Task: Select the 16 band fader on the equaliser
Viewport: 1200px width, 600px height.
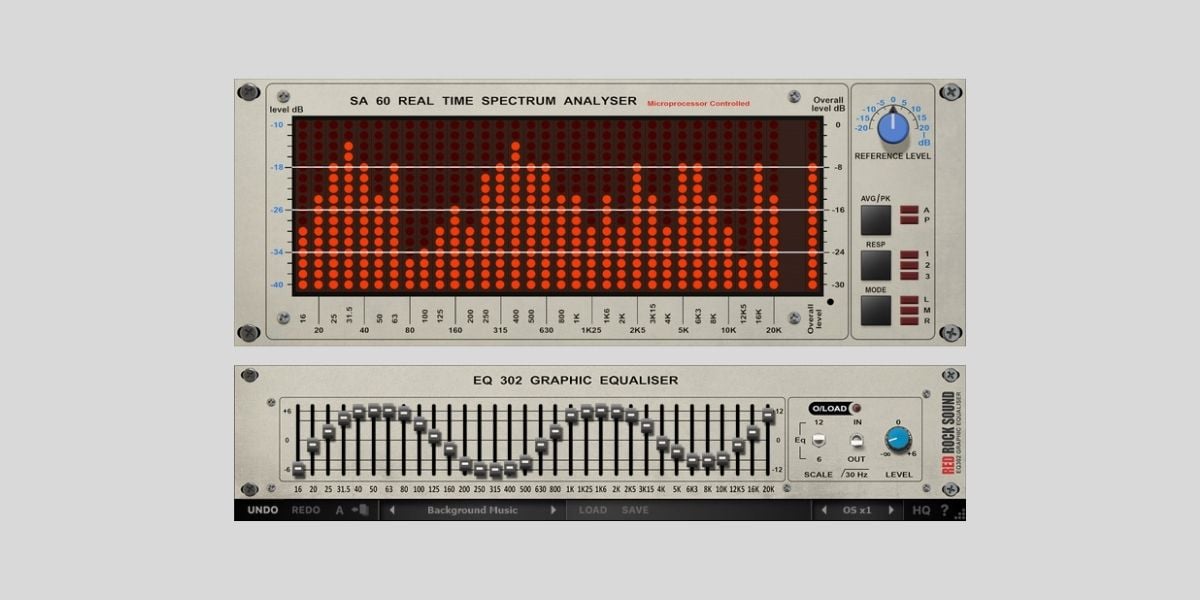Action: [x=298, y=469]
